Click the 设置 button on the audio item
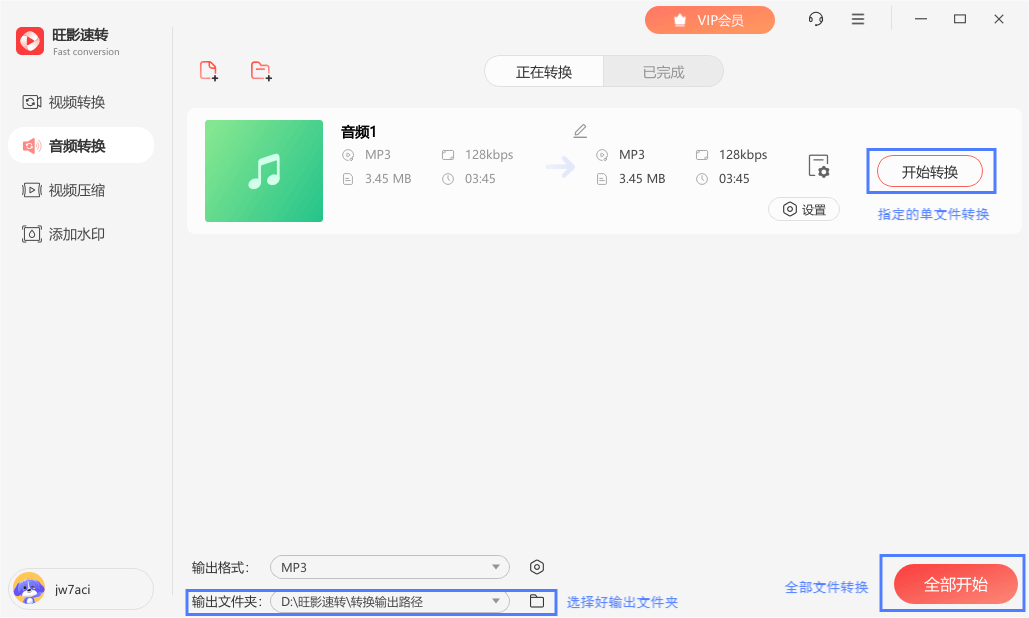 804,209
